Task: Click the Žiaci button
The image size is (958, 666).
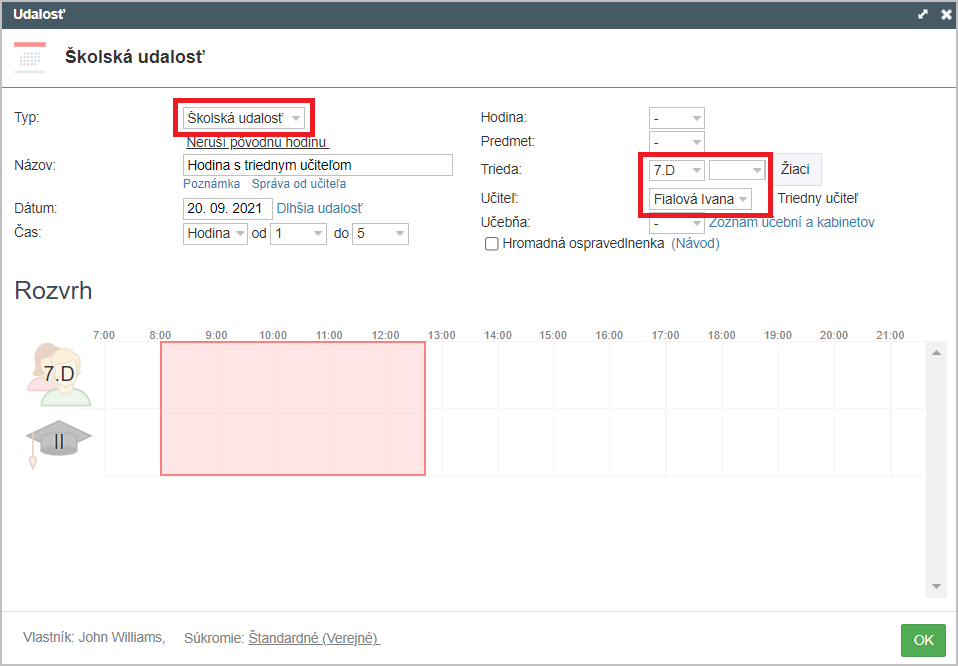Action: (x=795, y=169)
